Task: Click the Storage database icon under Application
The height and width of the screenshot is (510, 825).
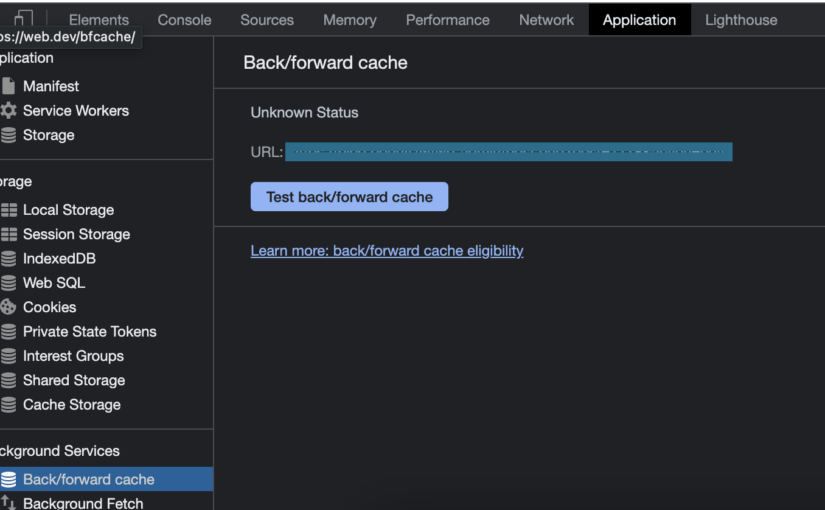Action: pyautogui.click(x=9, y=135)
